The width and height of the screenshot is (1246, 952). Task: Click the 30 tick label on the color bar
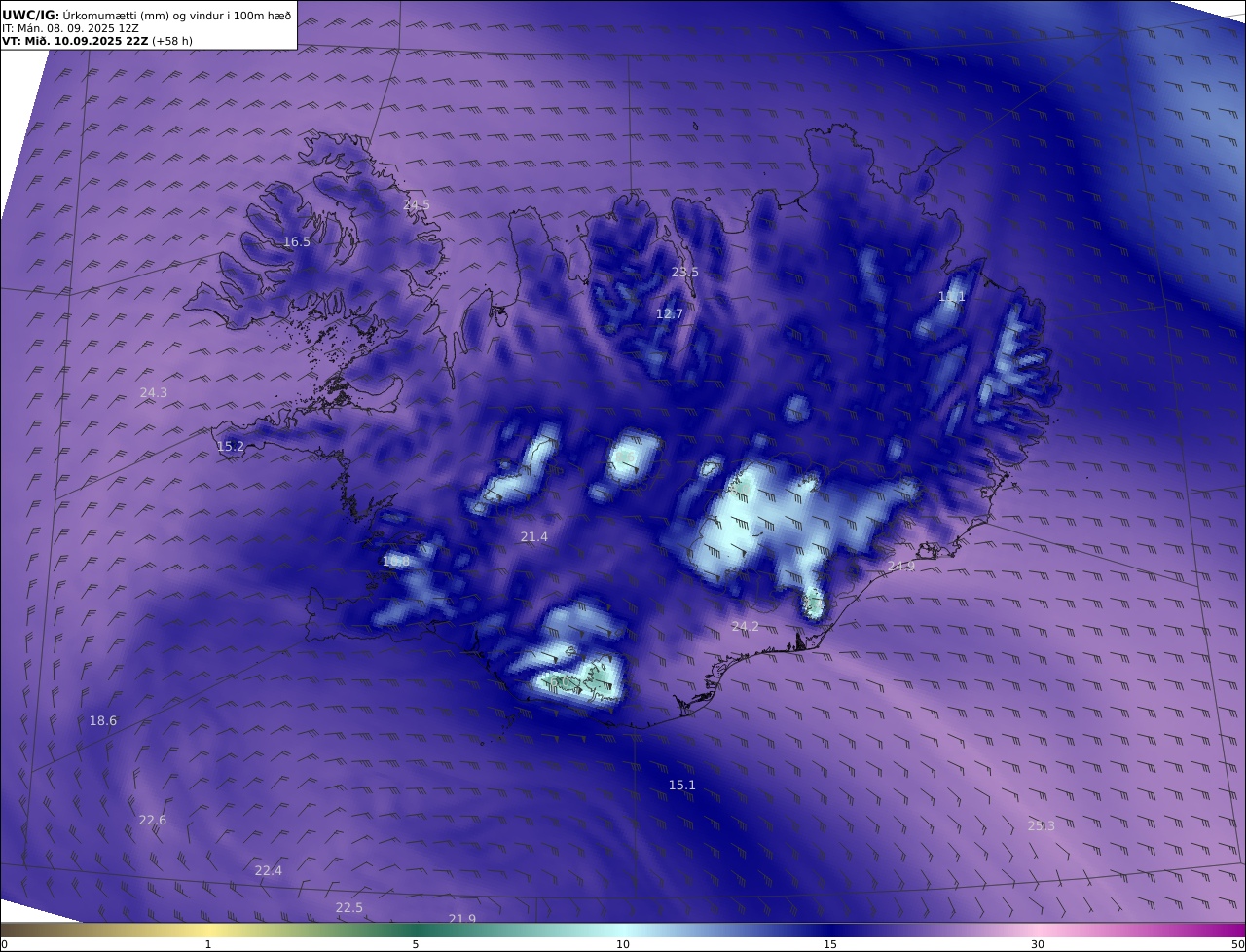[x=1038, y=944]
